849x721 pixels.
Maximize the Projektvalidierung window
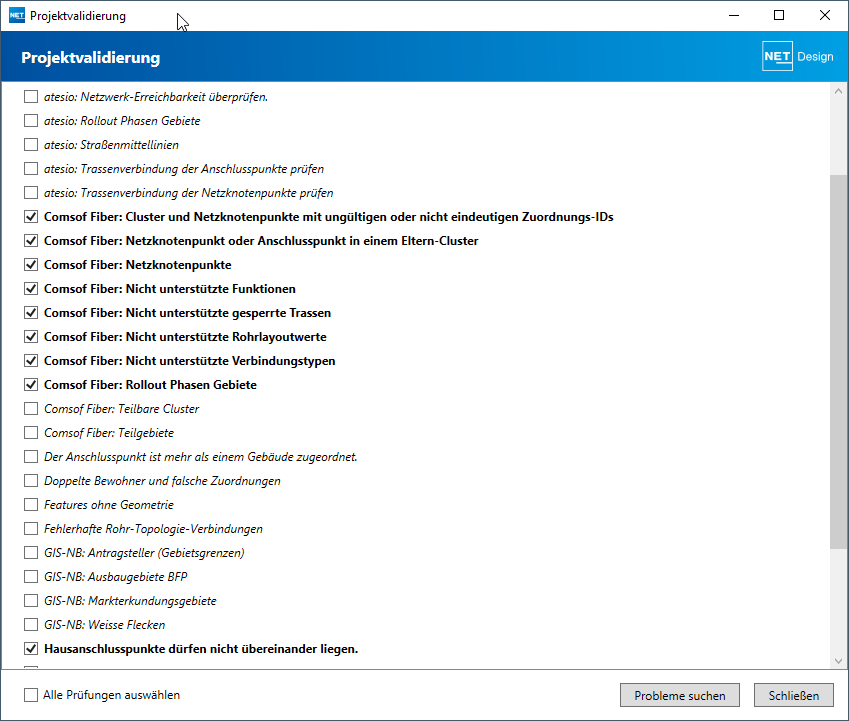pos(779,15)
